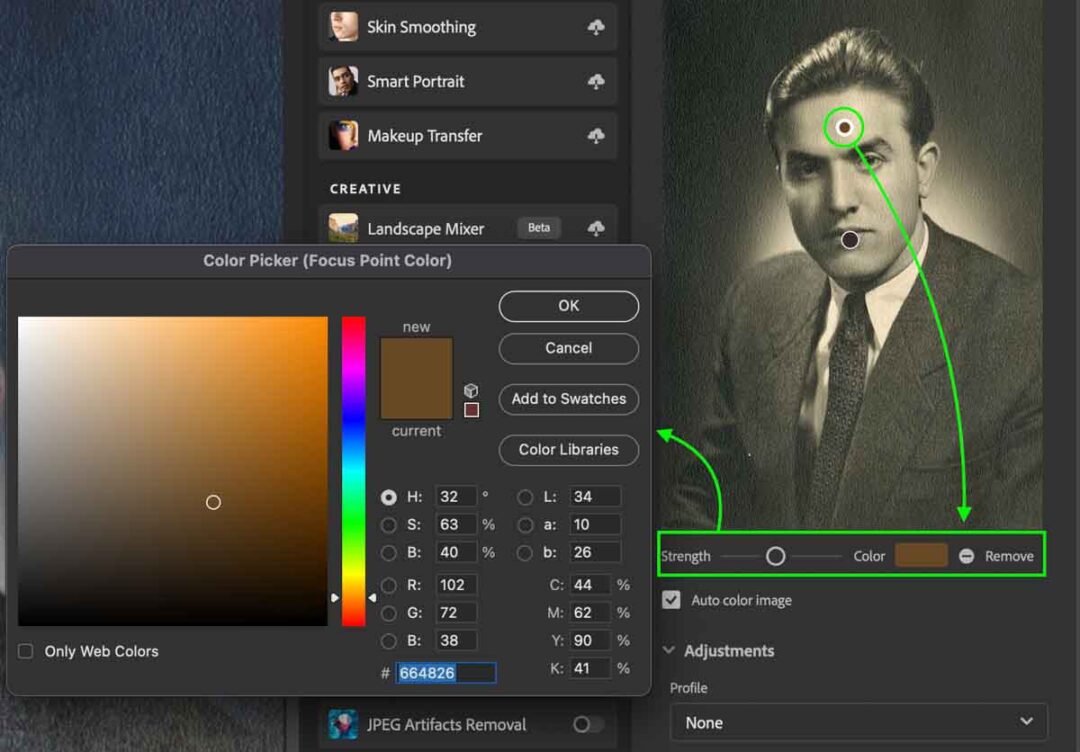Select the Makeup Transfer filter icon

(x=343, y=136)
